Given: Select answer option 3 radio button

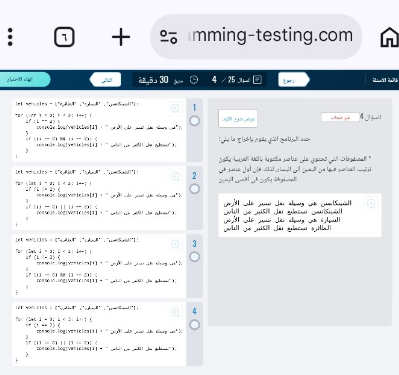Looking at the screenshot, I should (x=195, y=257).
